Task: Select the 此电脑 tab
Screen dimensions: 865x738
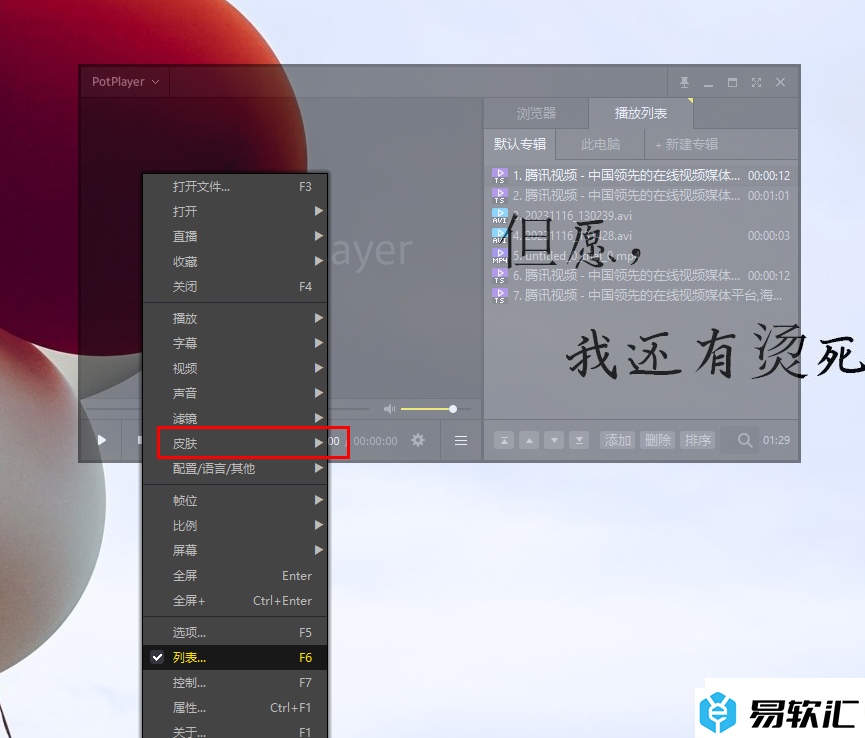Action: pyautogui.click(x=600, y=145)
